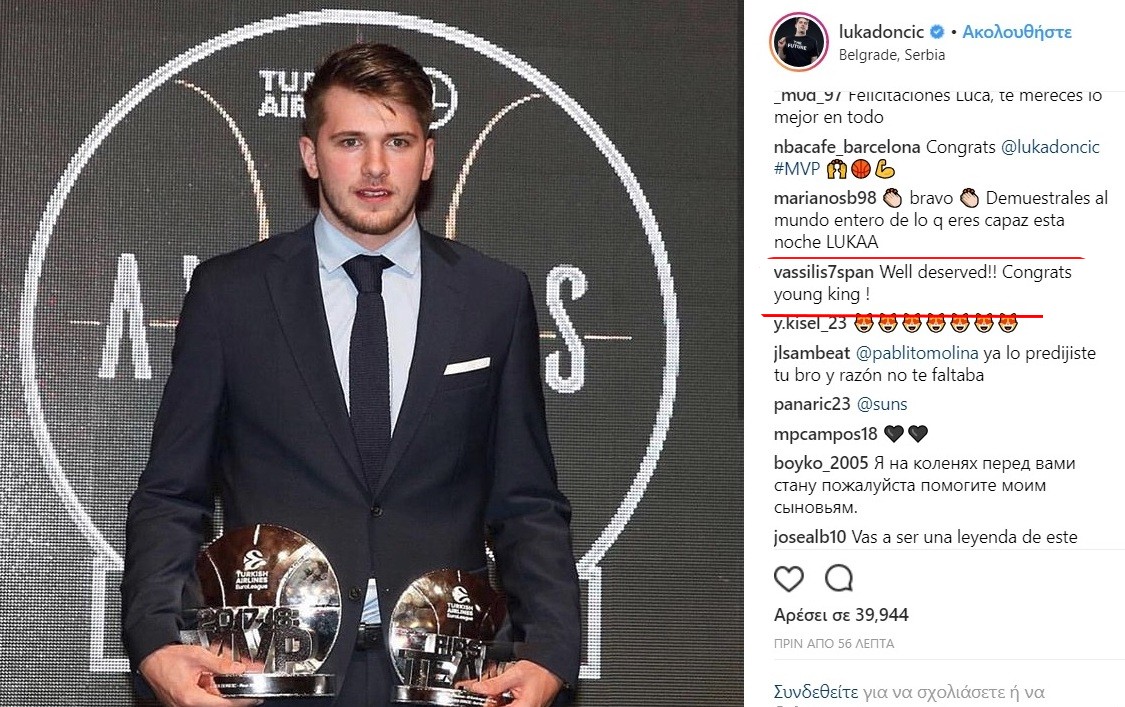1125x707 pixels.
Task: Open nbacafe_barcelona commenter profile
Action: click(847, 147)
